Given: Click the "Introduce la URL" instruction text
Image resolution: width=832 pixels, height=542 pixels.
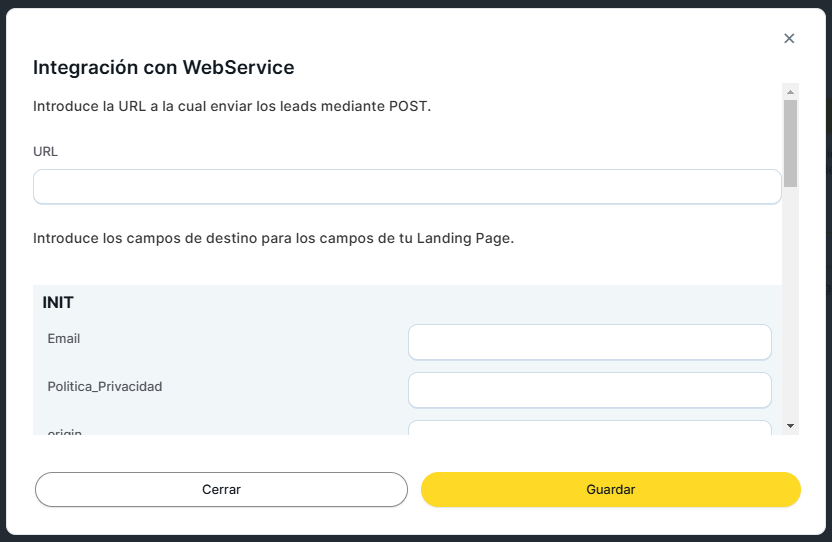Looking at the screenshot, I should click(x=232, y=106).
